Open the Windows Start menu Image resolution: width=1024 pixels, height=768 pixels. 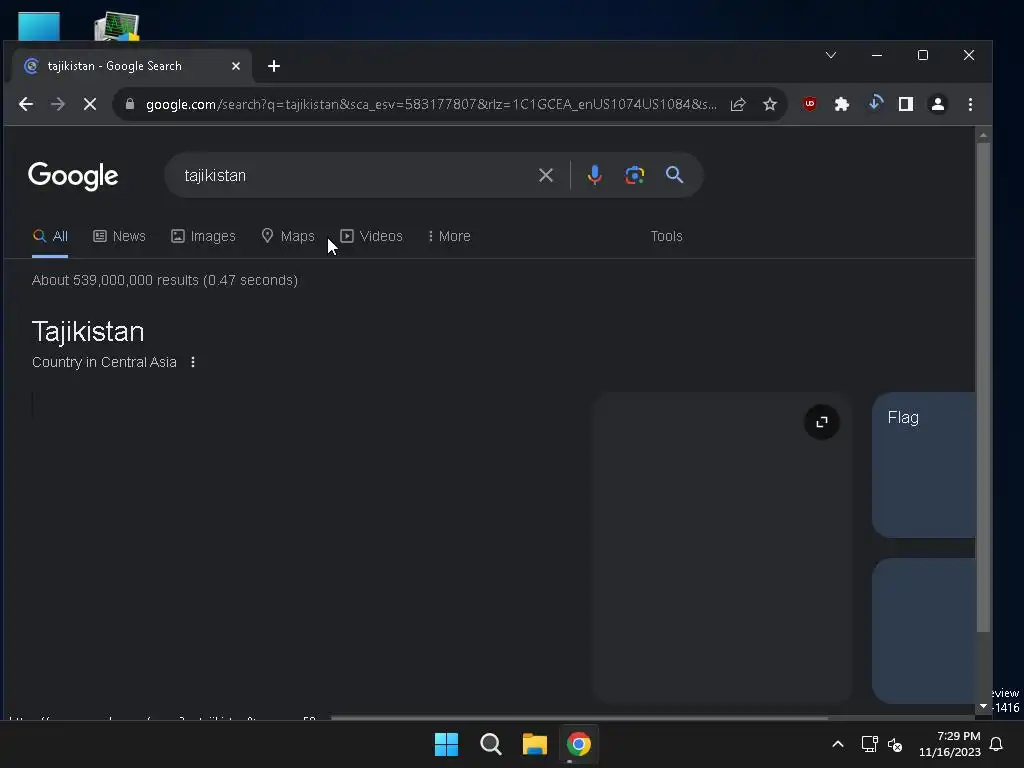447,744
